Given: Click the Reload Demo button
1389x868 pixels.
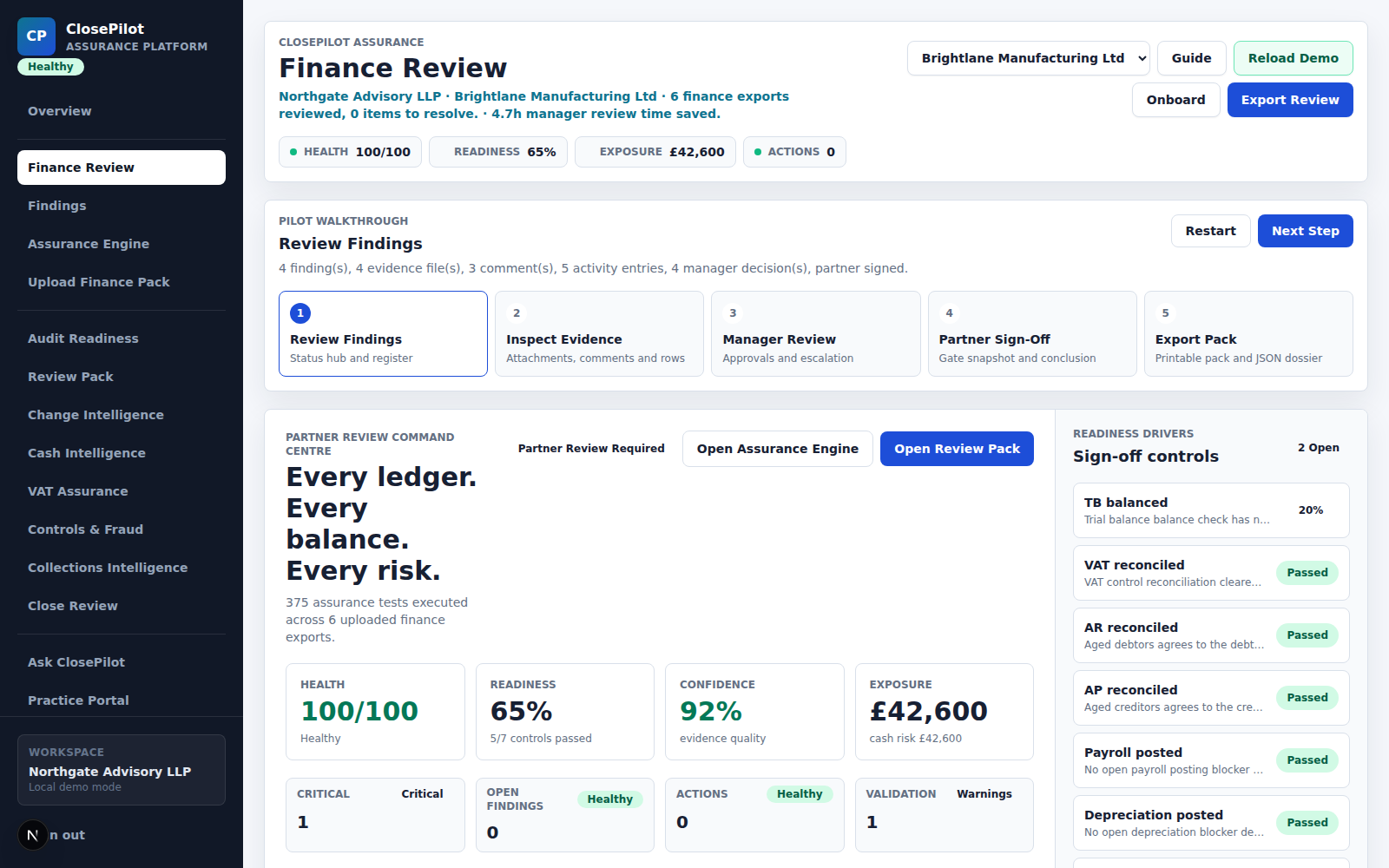Looking at the screenshot, I should click(x=1293, y=58).
